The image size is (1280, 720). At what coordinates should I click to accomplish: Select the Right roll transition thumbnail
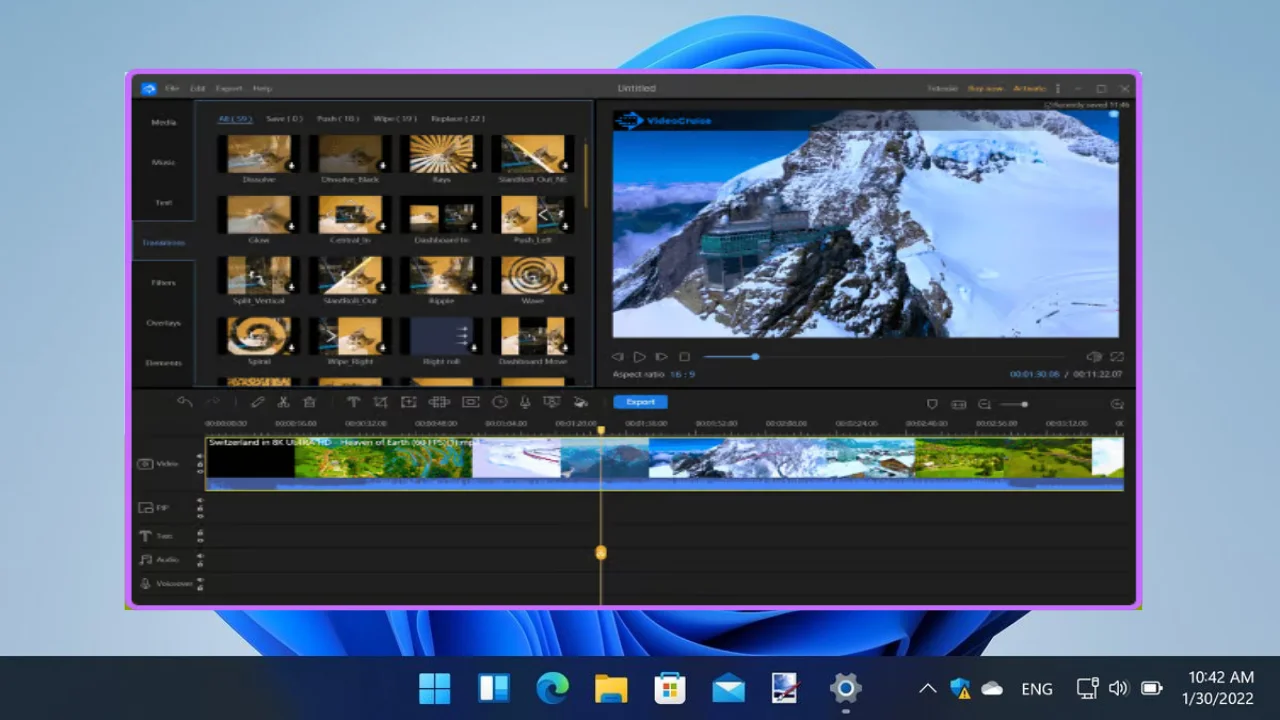[441, 336]
